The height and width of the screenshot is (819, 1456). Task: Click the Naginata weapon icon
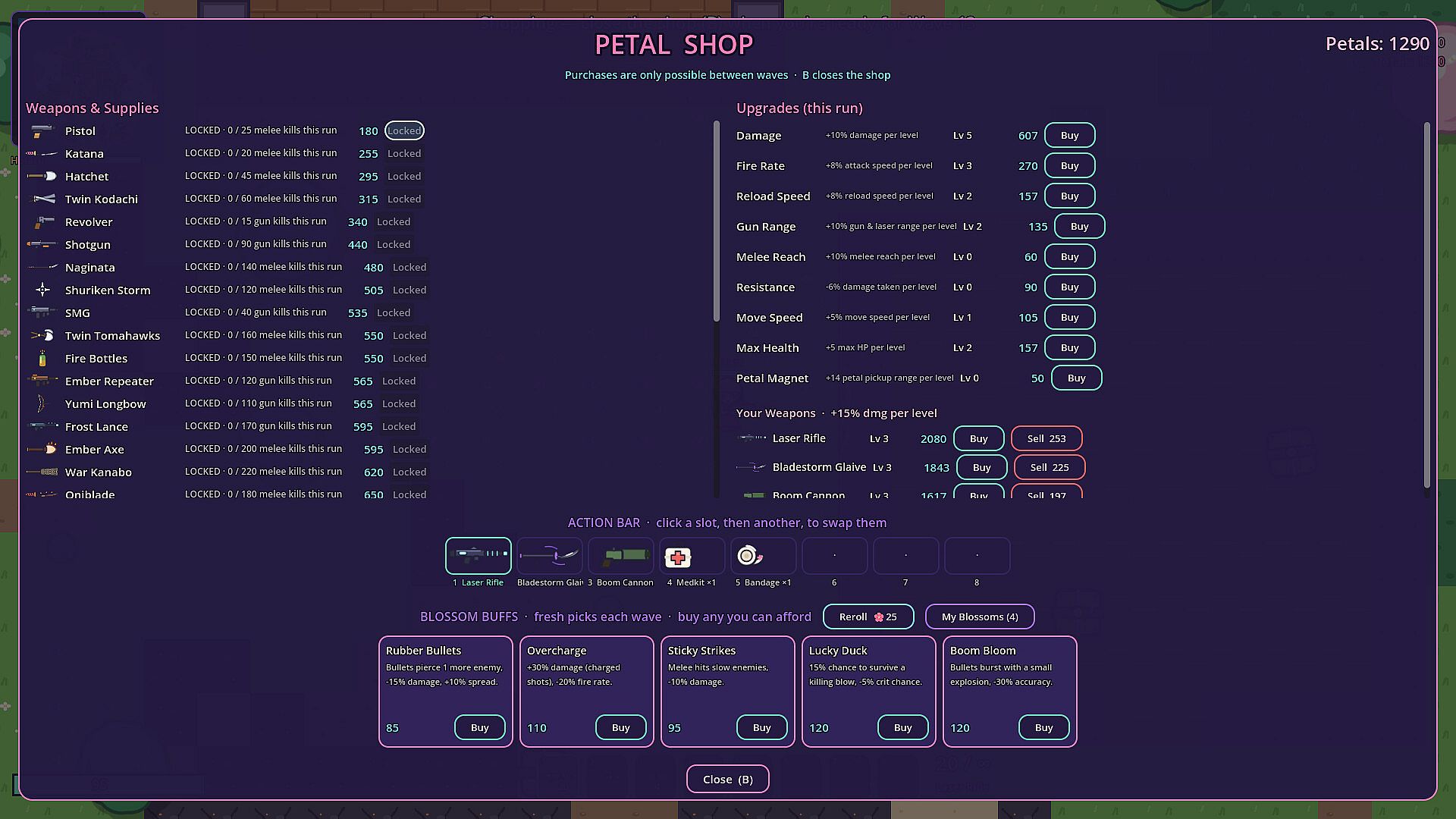coord(42,268)
